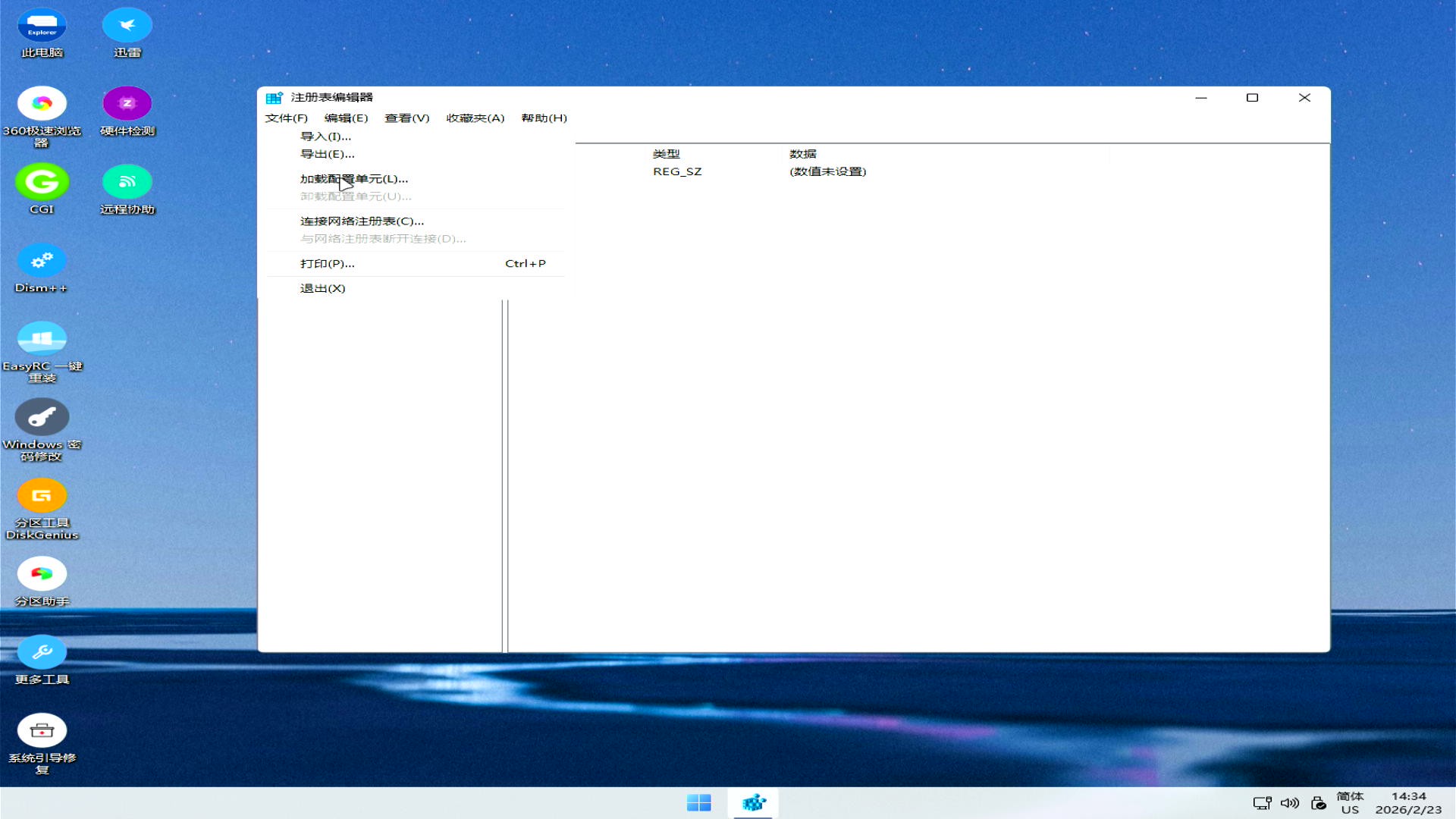This screenshot has height=819, width=1456.
Task: Open the 查看(V) menu
Action: (x=406, y=118)
